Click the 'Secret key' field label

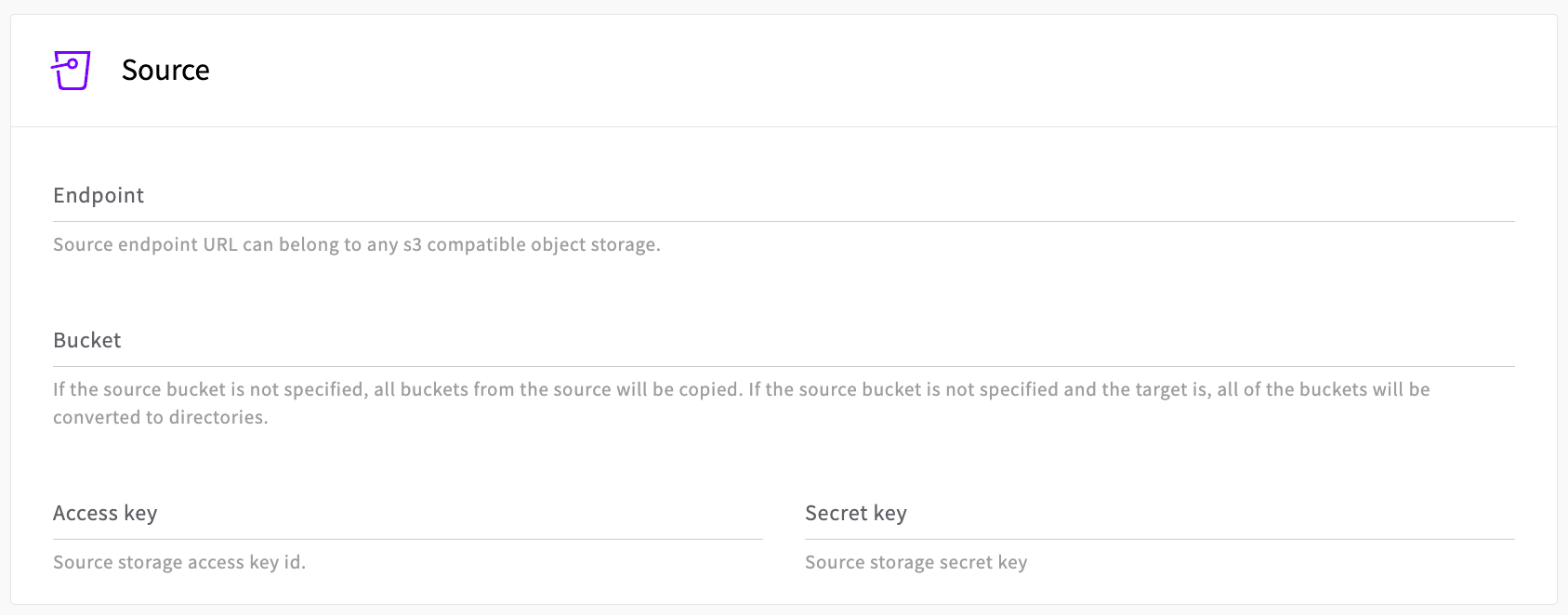(x=855, y=514)
